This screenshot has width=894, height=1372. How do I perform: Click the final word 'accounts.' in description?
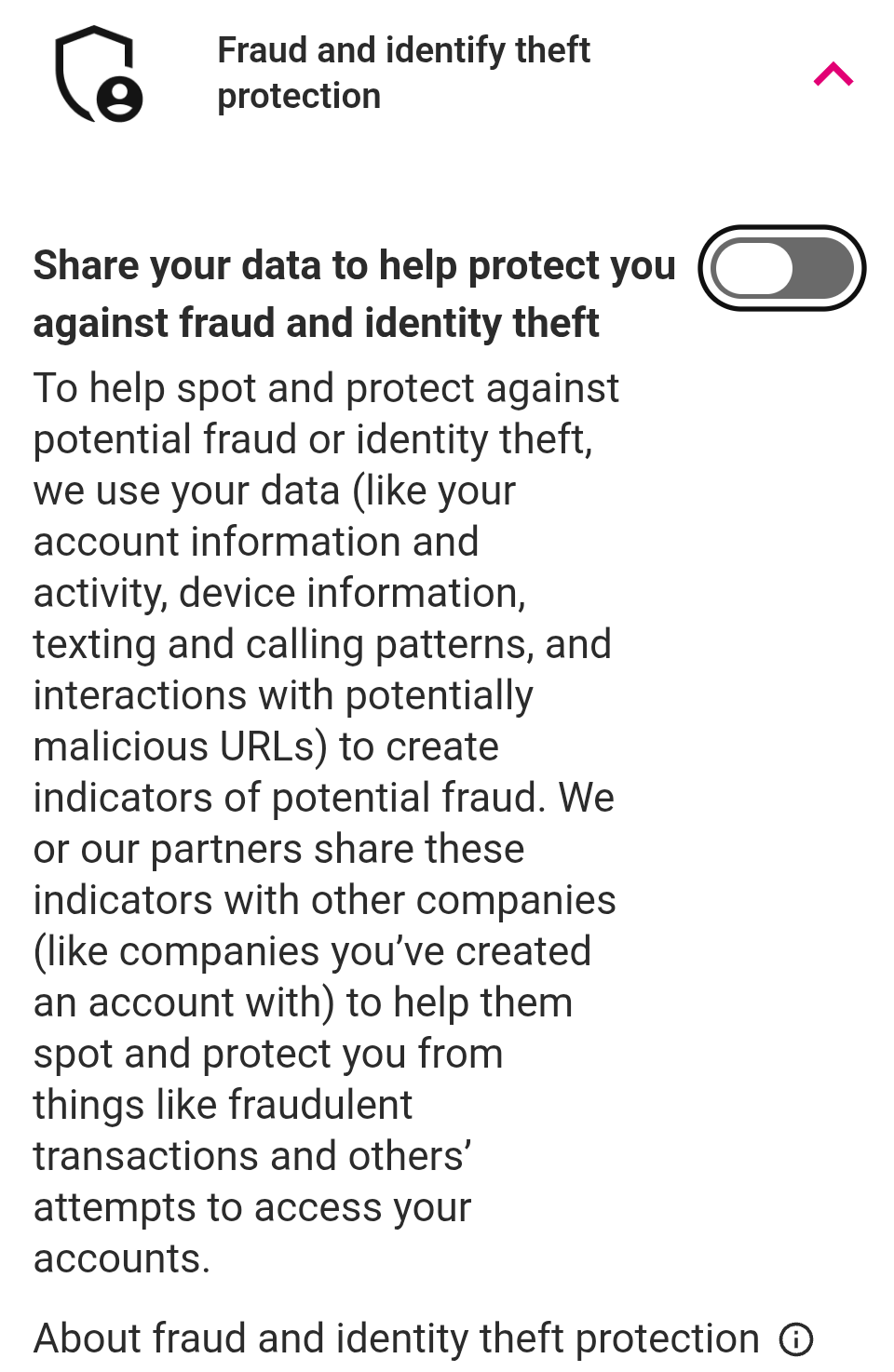coord(122,1258)
